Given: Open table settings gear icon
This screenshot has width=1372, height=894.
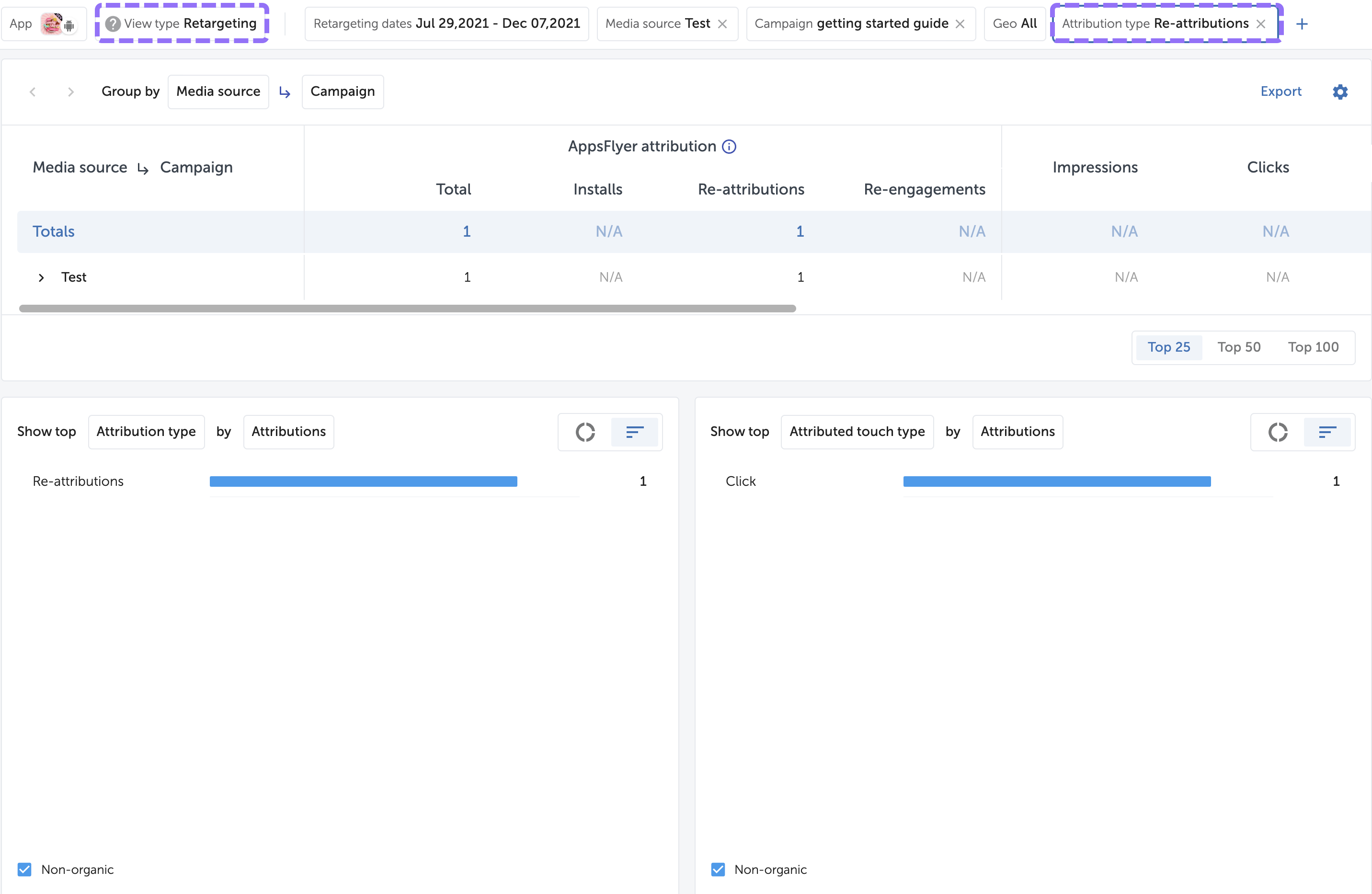Looking at the screenshot, I should tap(1340, 92).
